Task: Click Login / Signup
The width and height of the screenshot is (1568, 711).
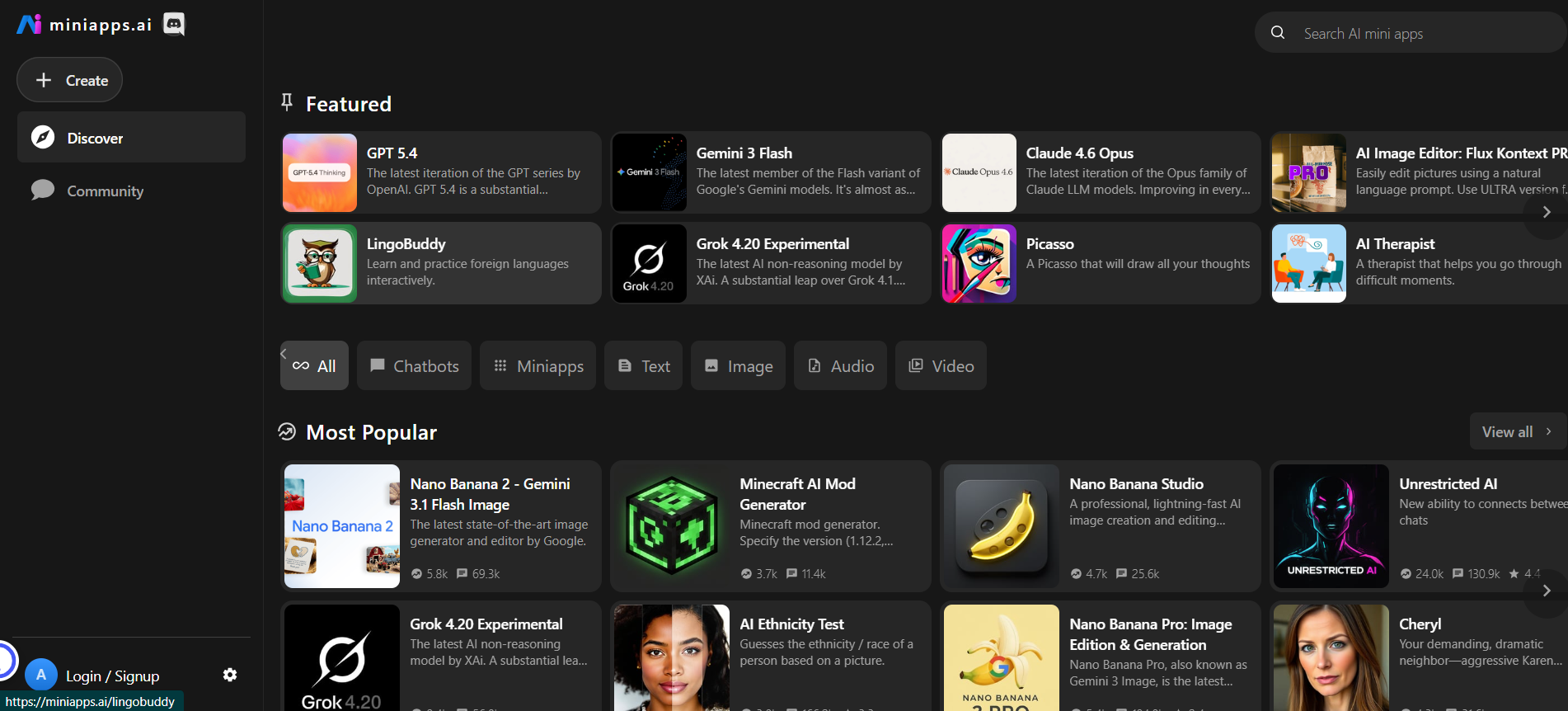Action: click(x=113, y=676)
